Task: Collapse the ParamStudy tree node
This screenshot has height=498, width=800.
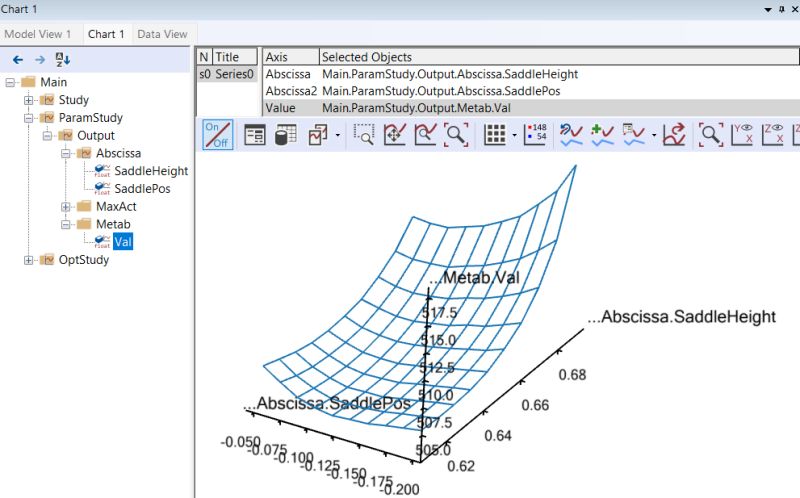Action: [x=29, y=118]
